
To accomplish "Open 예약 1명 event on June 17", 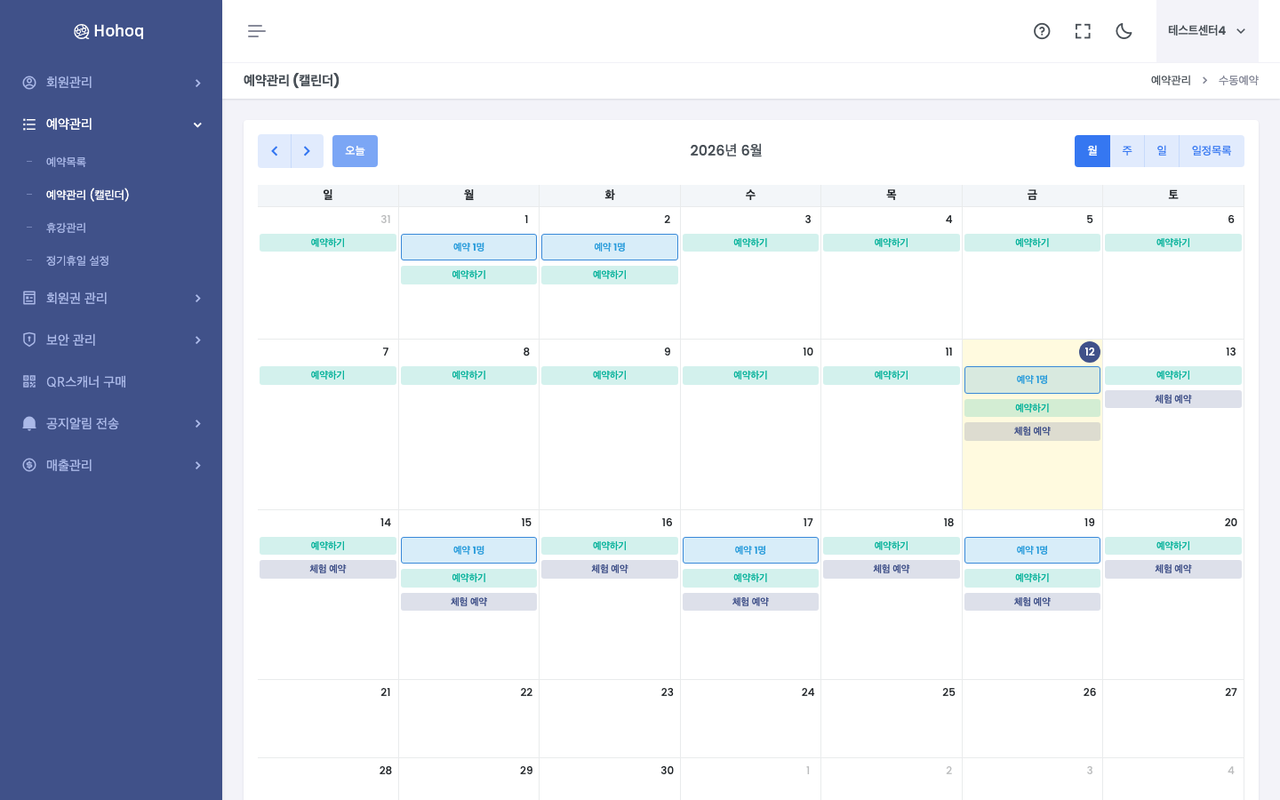I will point(750,550).
